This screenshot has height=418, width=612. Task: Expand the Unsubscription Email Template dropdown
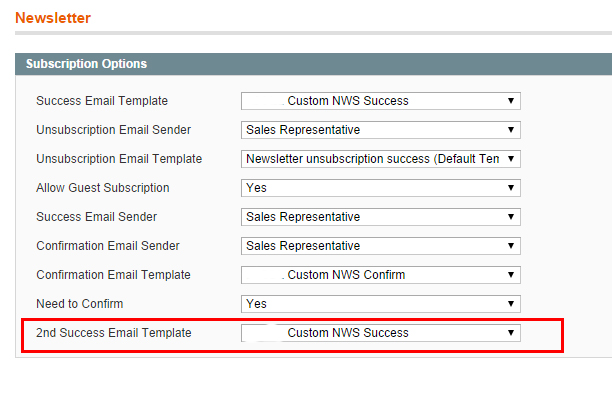click(380, 159)
